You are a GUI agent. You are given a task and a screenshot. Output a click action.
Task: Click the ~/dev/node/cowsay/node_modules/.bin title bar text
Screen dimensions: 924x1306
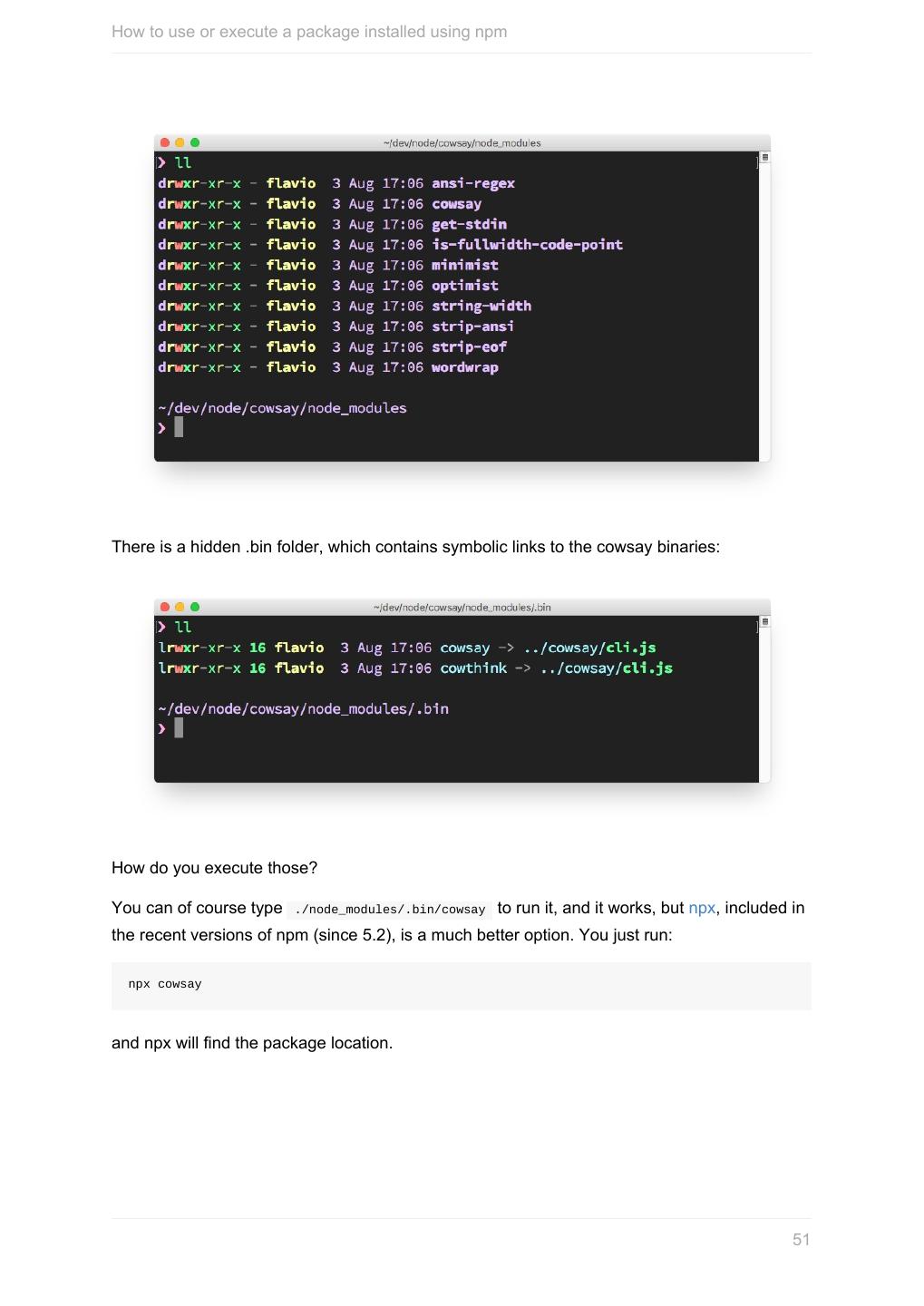(462, 608)
